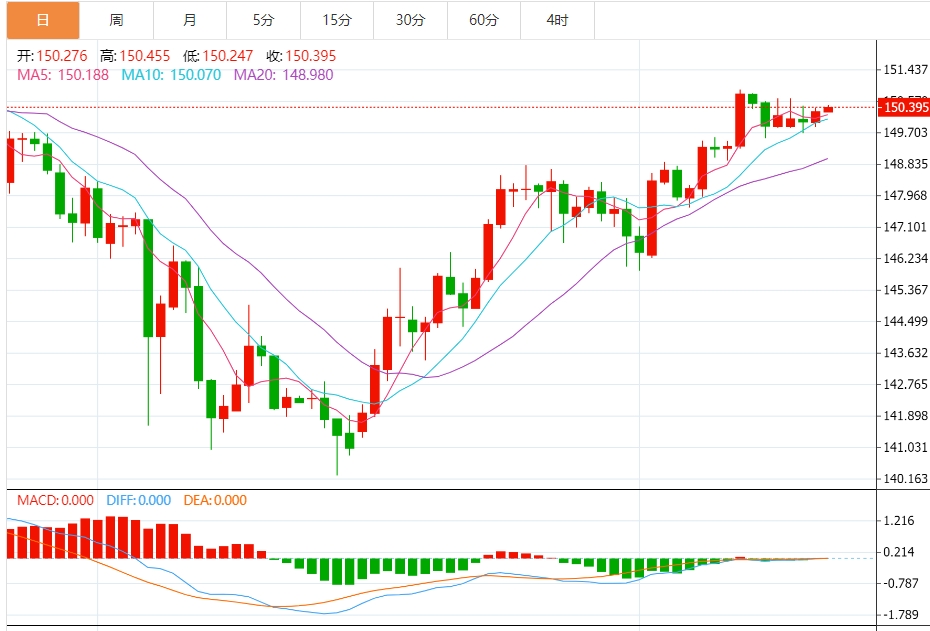The image size is (930, 631).
Task: Open the 60分 timeframe tab
Action: 485,20
